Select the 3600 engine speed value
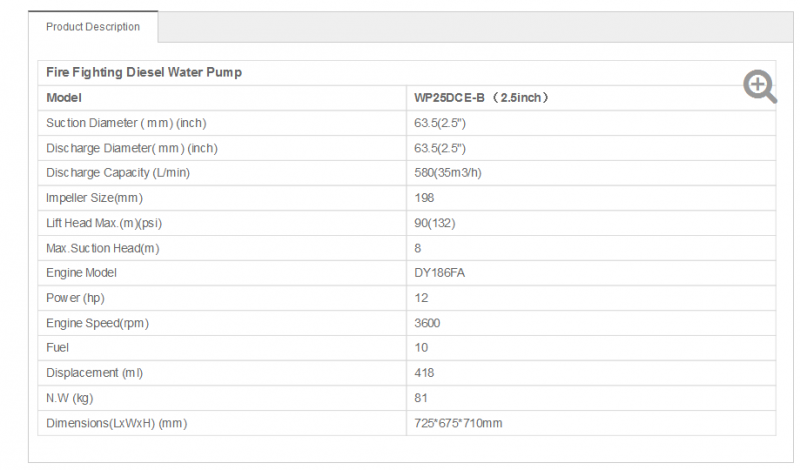The height and width of the screenshot is (470, 800). pyautogui.click(x=427, y=323)
